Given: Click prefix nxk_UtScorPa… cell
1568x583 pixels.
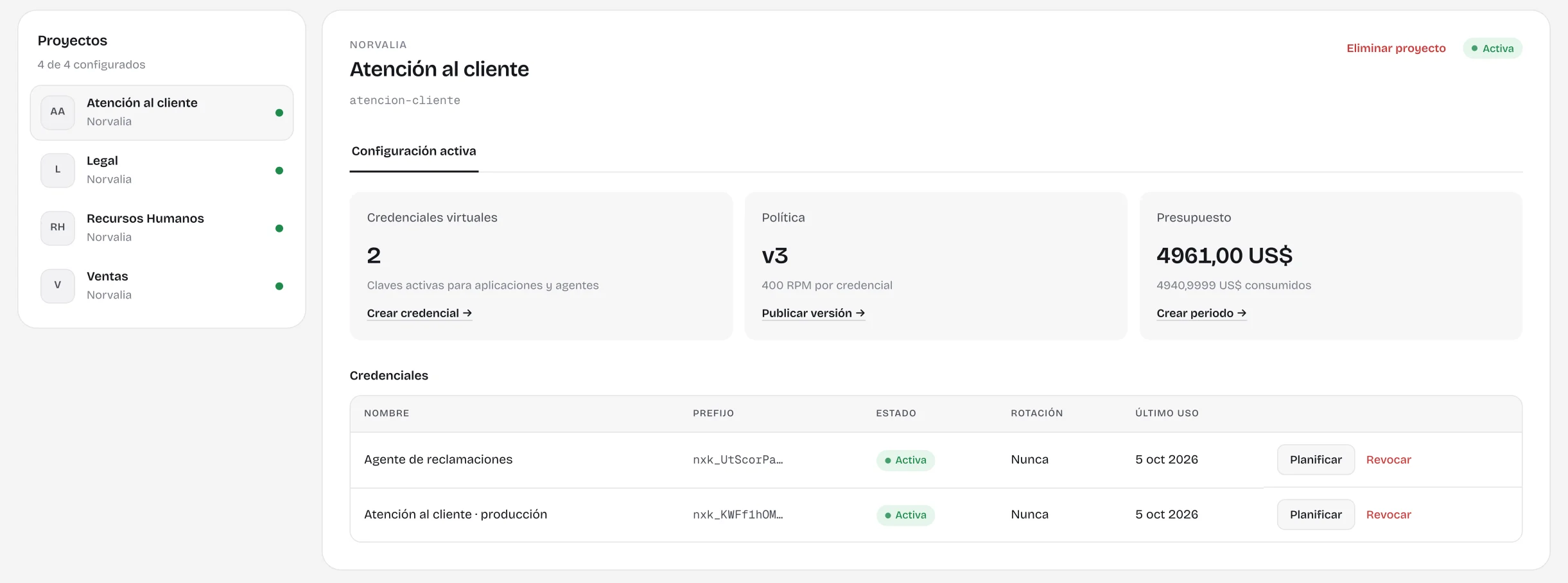Looking at the screenshot, I should [x=738, y=460].
